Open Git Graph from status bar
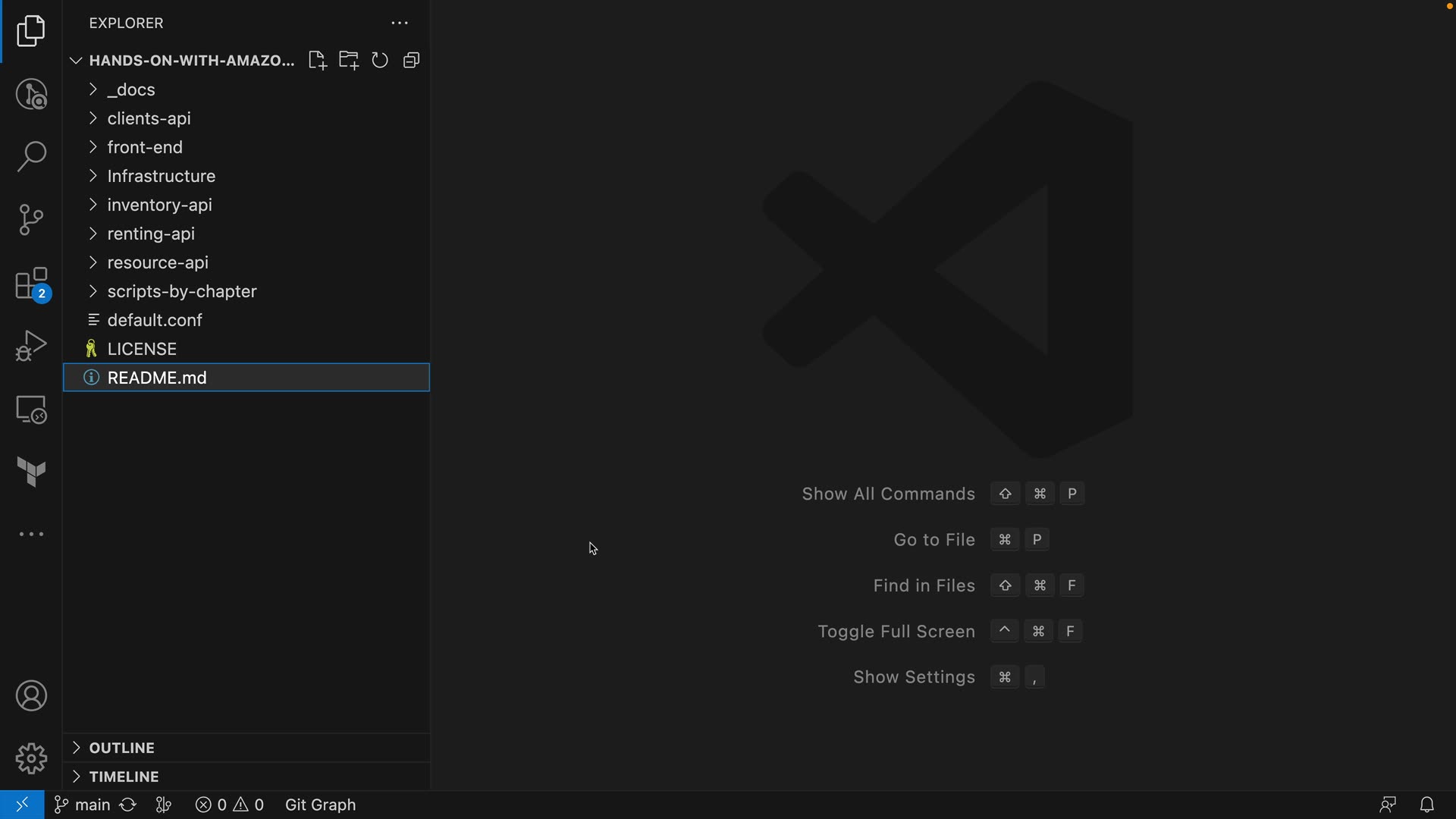This screenshot has height=819, width=1456. pyautogui.click(x=320, y=805)
